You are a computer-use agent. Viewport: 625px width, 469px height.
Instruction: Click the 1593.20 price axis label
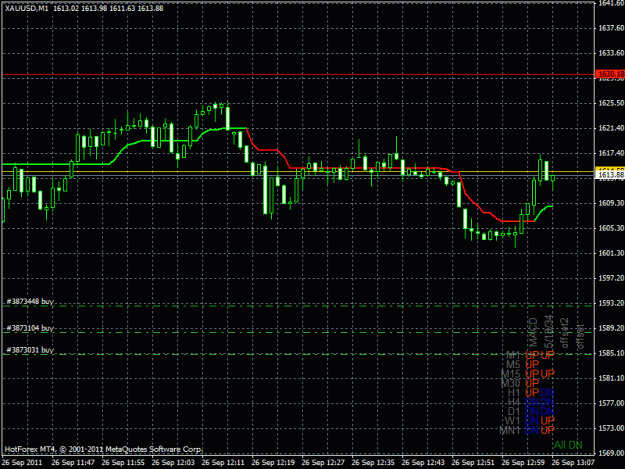[611, 303]
